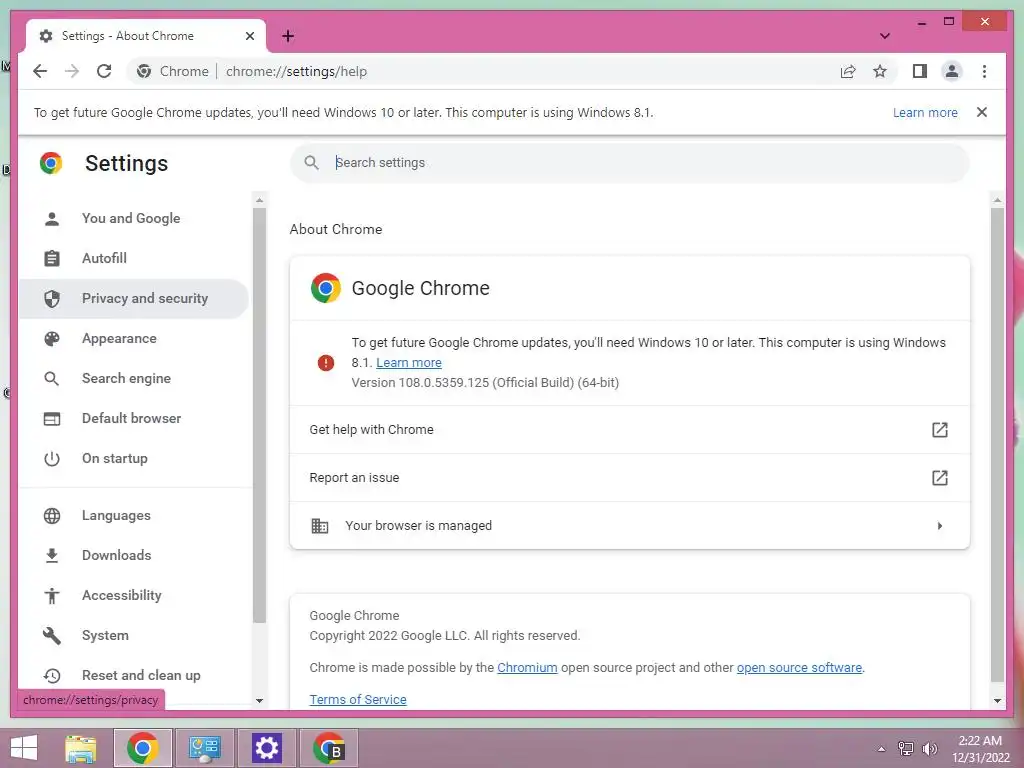This screenshot has width=1024, height=768.
Task: Open the profile avatar icon
Action: pos(952,71)
